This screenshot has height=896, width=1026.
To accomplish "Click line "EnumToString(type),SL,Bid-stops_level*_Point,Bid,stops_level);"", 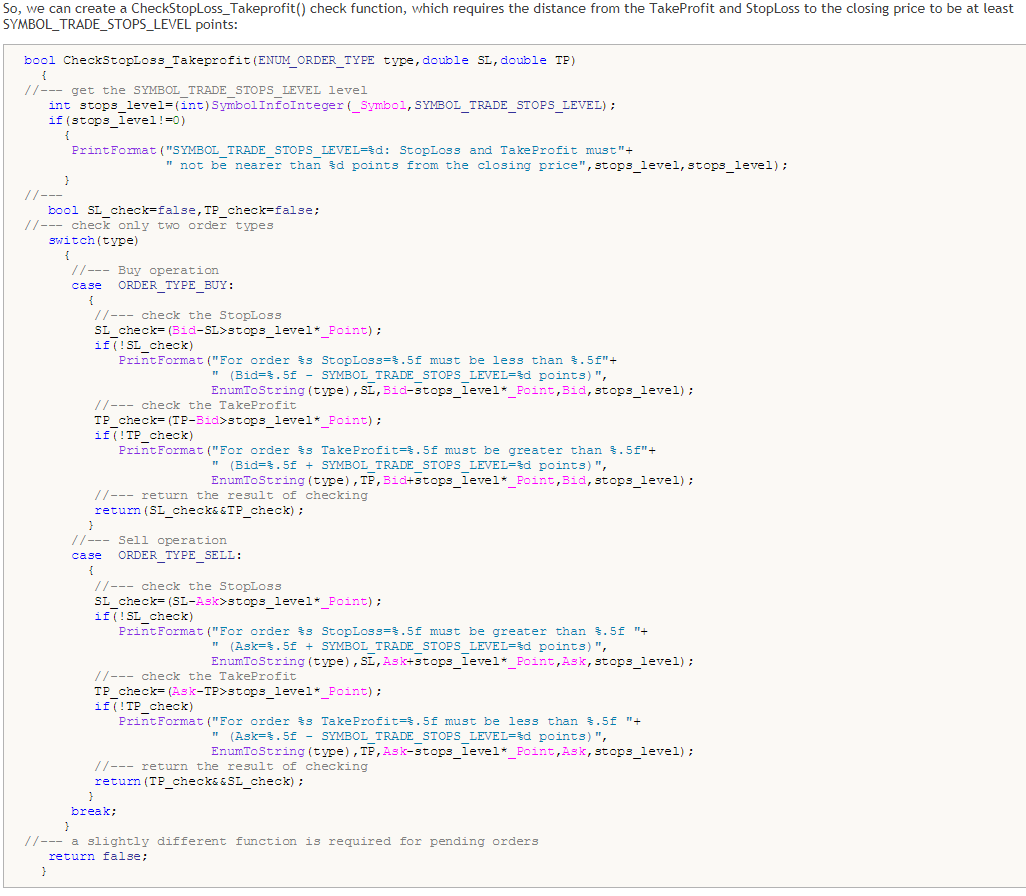I will click(x=452, y=391).
